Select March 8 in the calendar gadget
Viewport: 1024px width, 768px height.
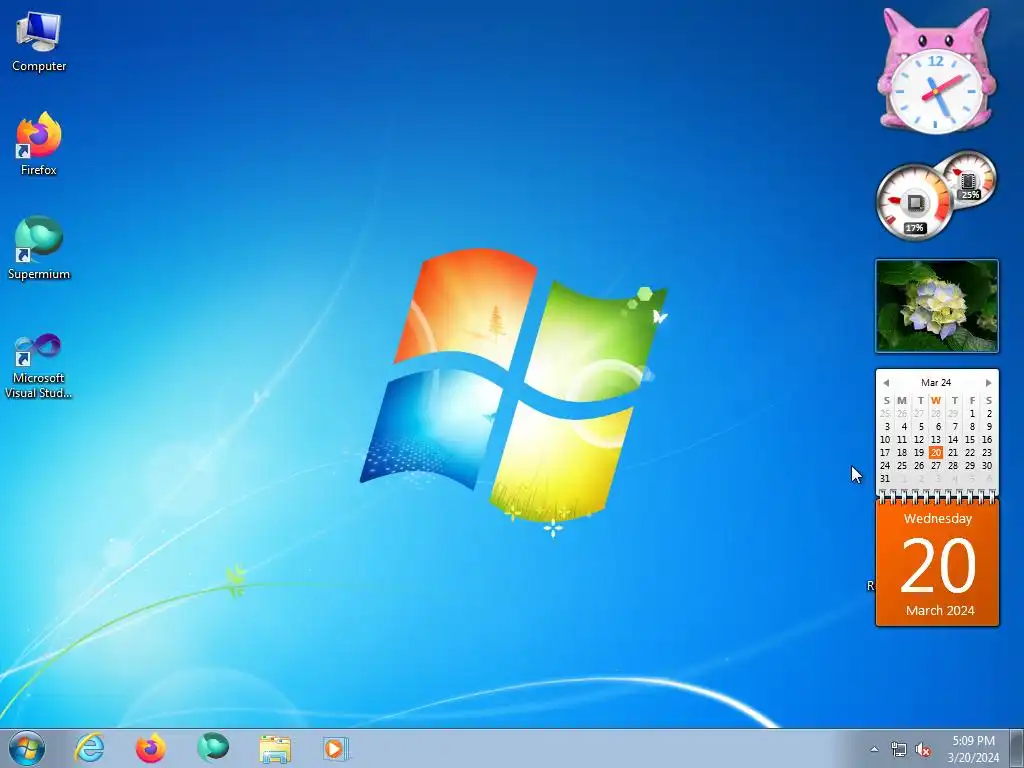(972, 426)
